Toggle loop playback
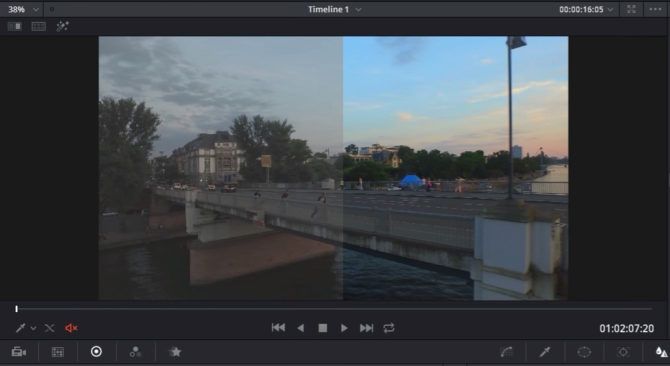670x366 pixels. tap(388, 328)
